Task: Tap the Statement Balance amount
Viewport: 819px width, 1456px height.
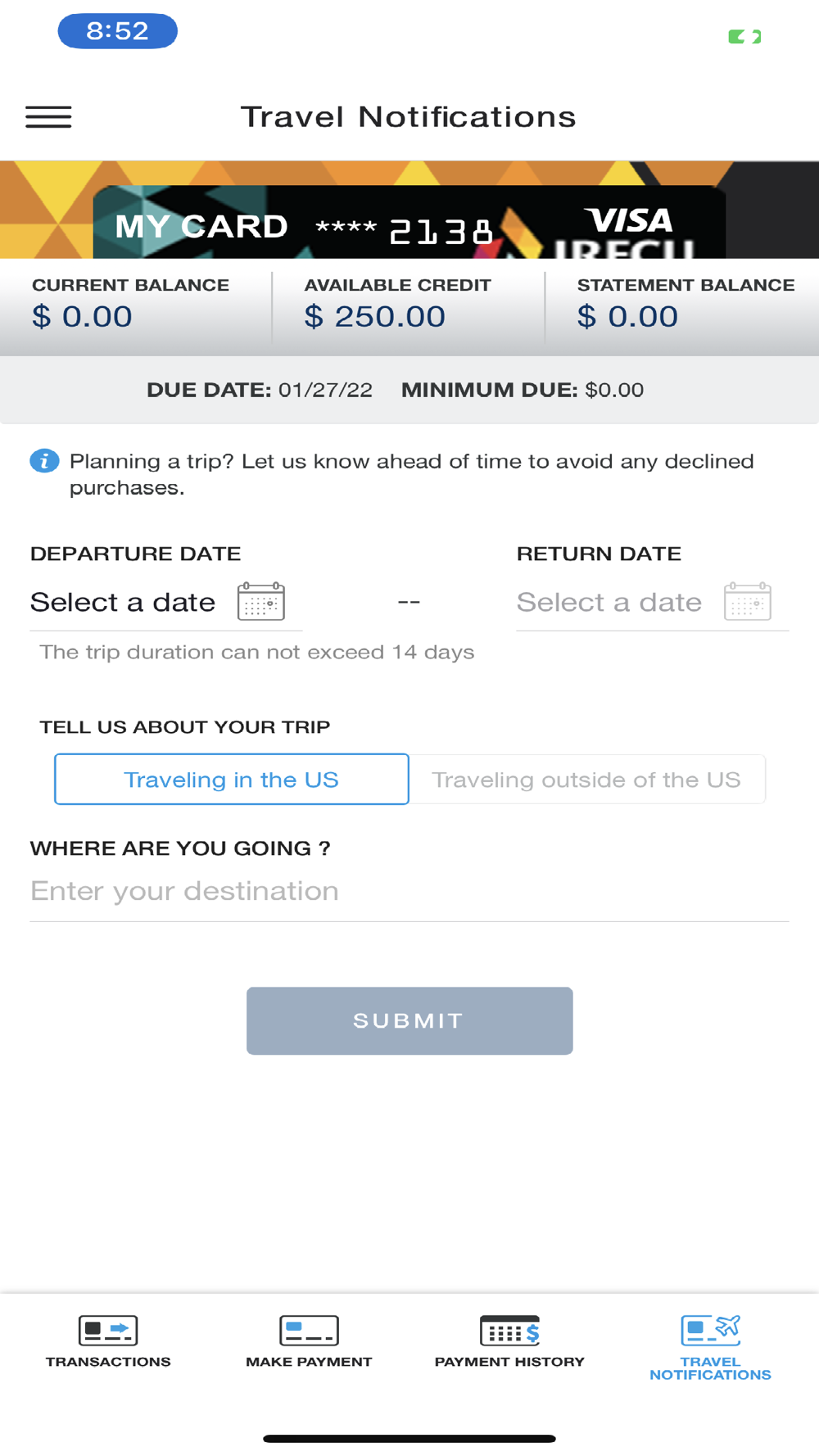Action: 627,317
